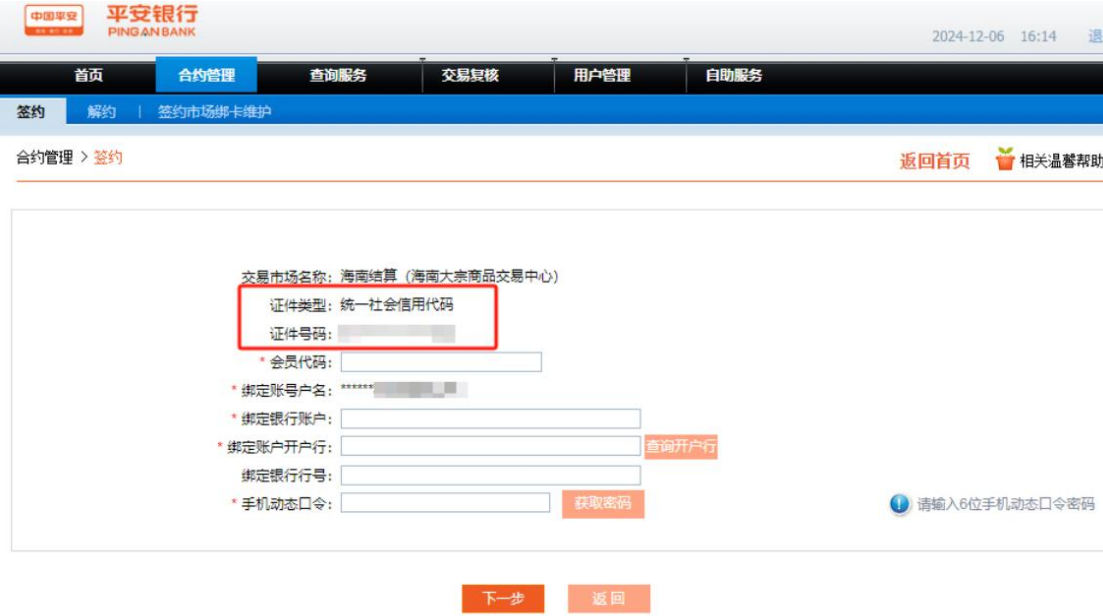Viewport: 1103px width, 616px height.
Task: Focus the 会员代码 input field
Action: [441, 362]
